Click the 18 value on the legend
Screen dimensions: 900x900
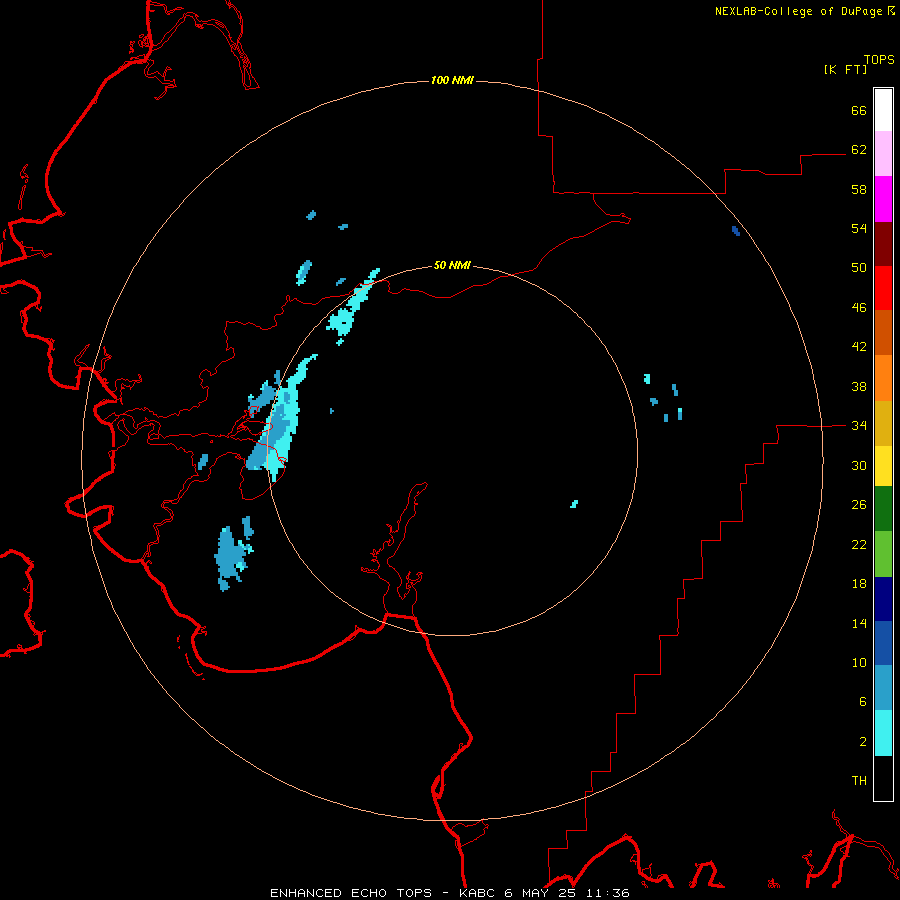(x=859, y=584)
